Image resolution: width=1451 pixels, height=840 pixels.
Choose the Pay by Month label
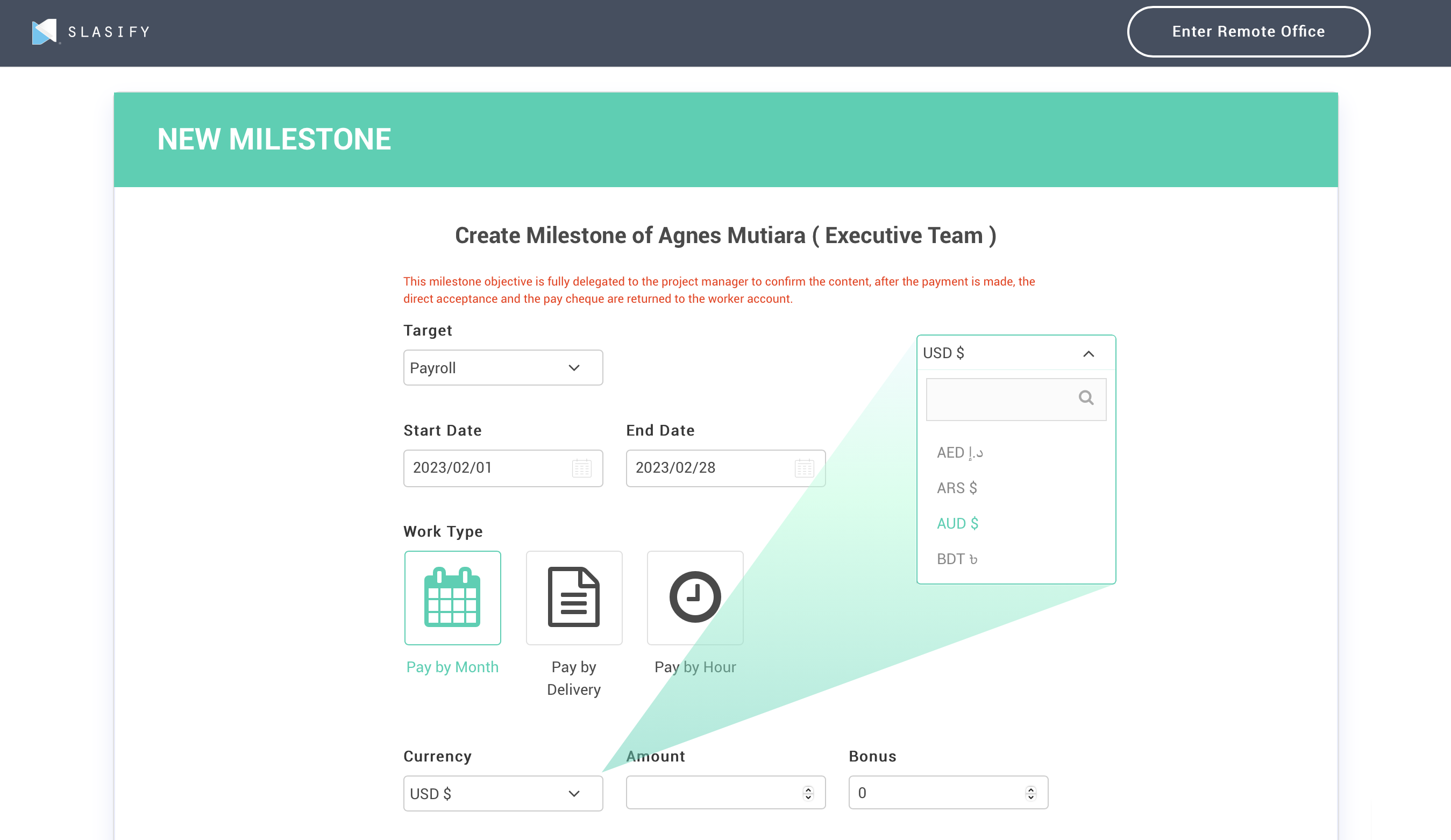452,667
